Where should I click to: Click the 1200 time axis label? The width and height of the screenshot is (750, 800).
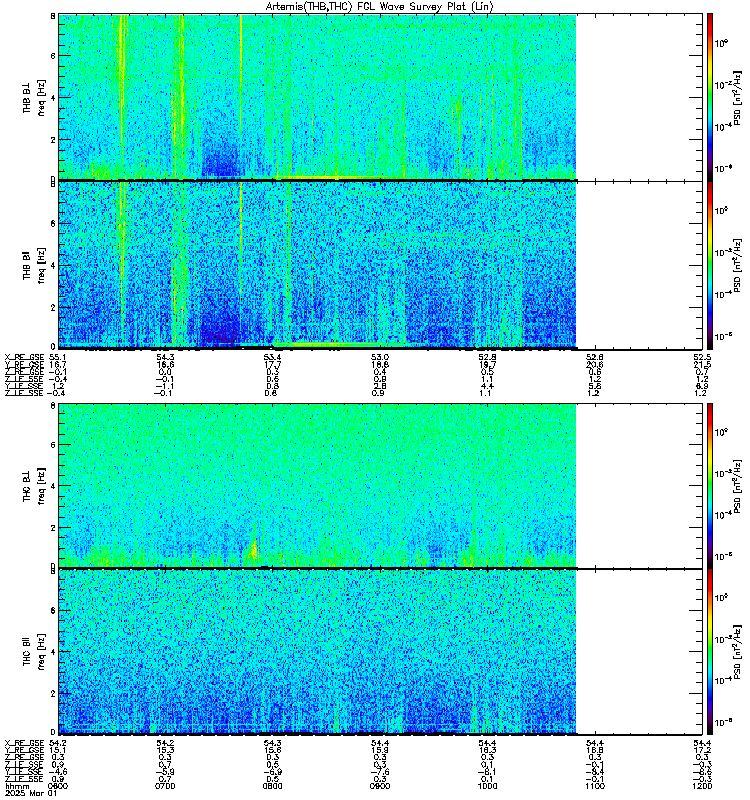tap(702, 786)
